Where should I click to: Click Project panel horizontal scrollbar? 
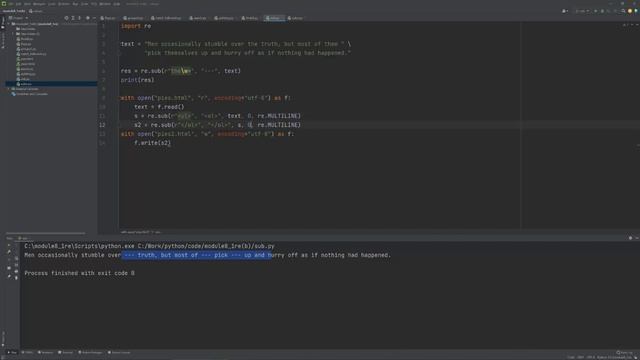[x=46, y=233]
